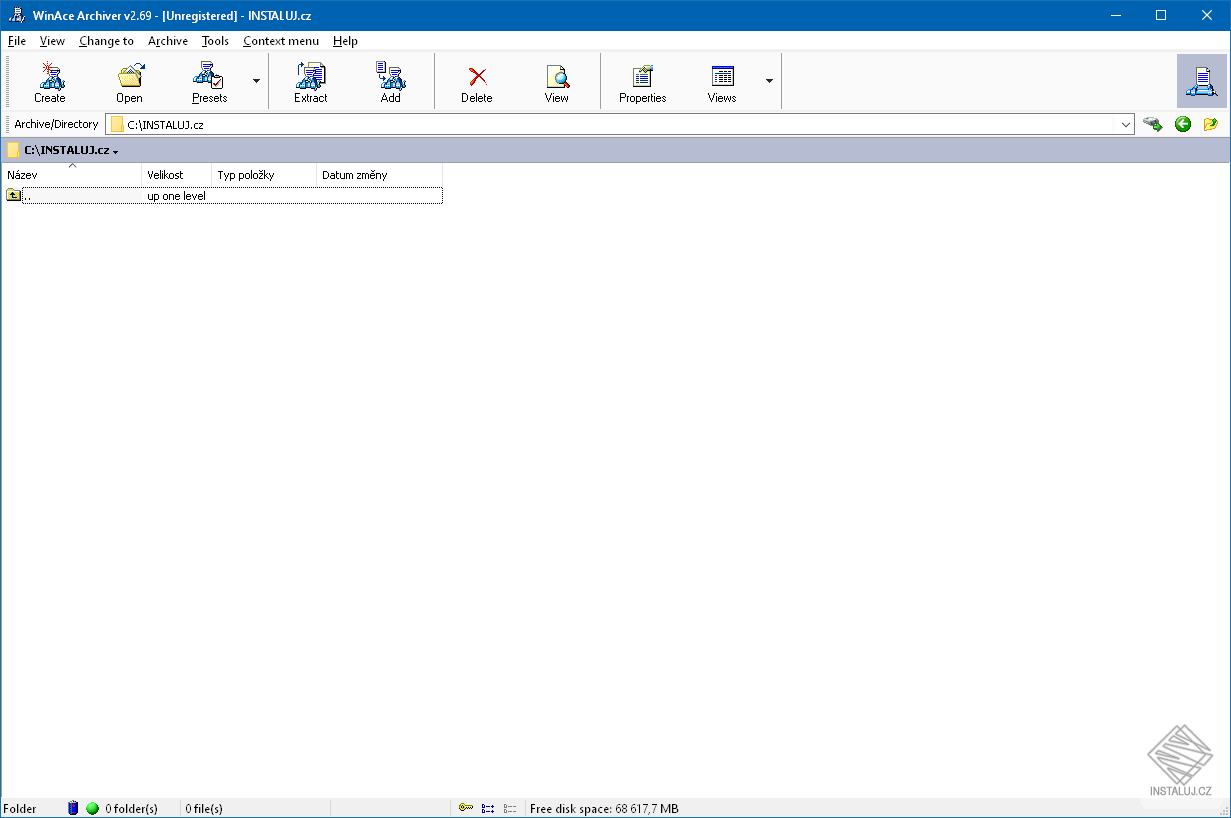Expand the Views dropdown arrow
1231x818 pixels.
[769, 81]
